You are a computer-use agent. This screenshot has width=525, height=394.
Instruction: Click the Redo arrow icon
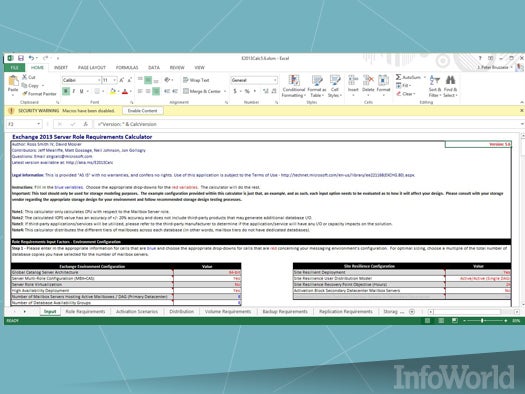click(x=45, y=58)
